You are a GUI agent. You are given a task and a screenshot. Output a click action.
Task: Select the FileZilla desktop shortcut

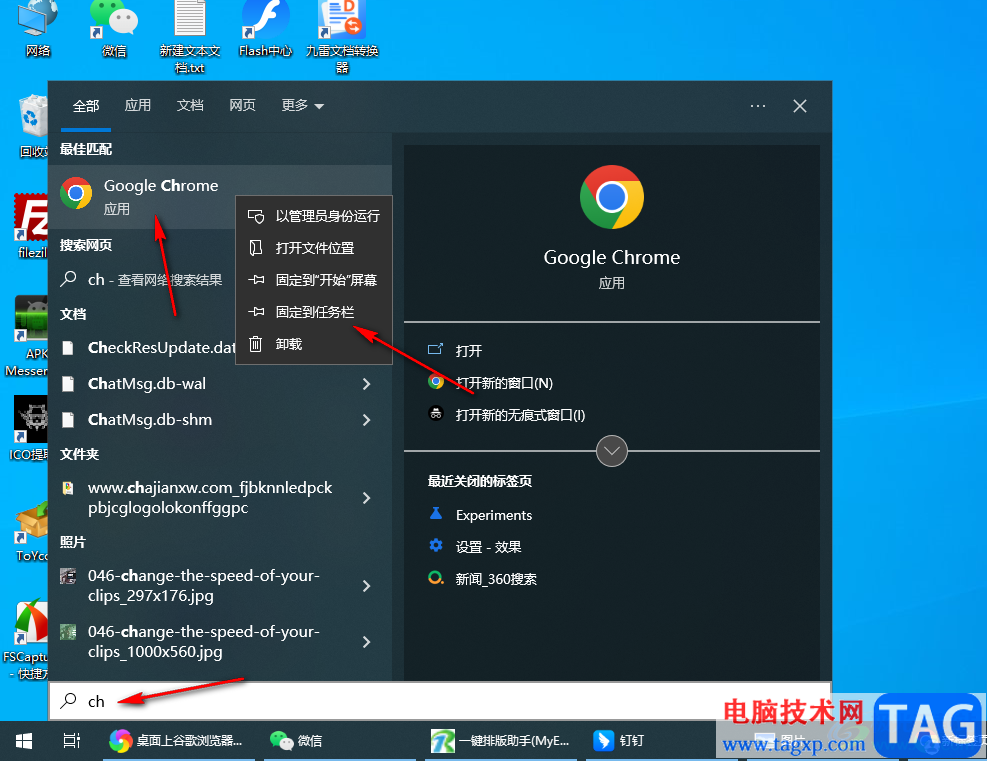(31, 226)
